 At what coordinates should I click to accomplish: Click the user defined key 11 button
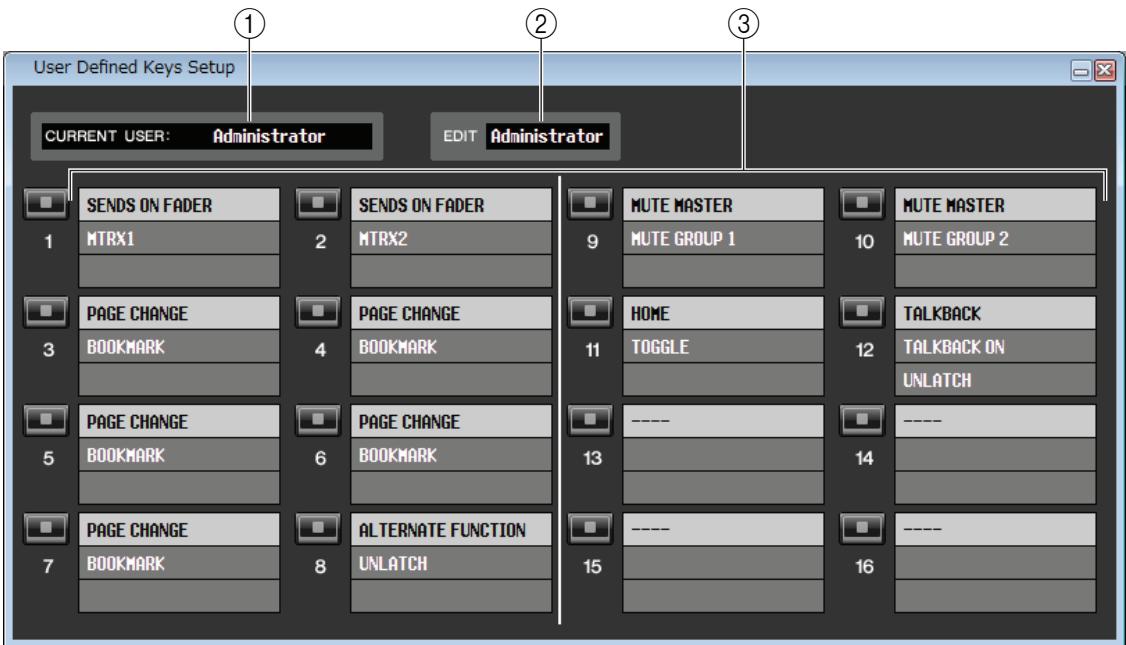pyautogui.click(x=590, y=312)
